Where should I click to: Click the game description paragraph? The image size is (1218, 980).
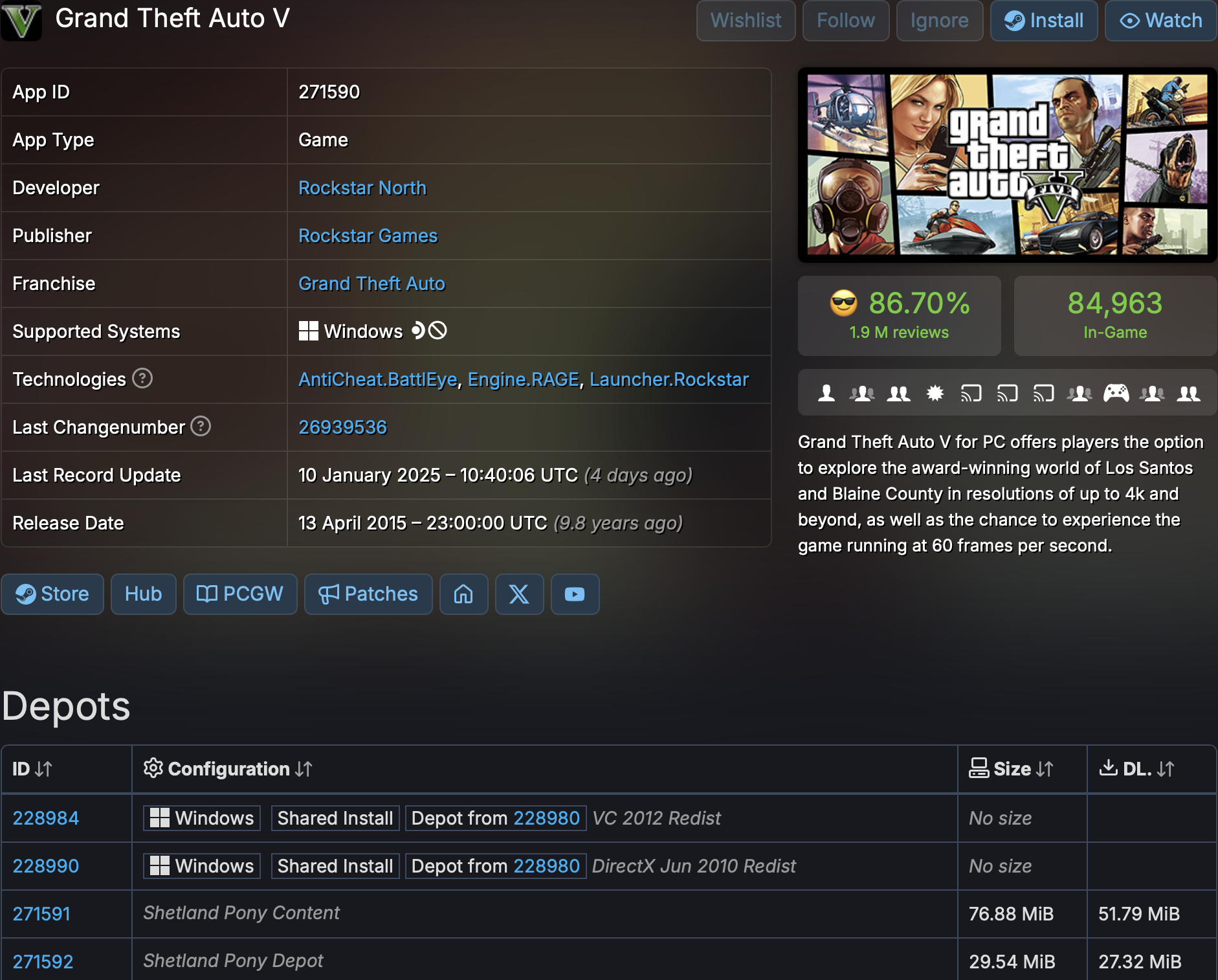(1001, 493)
